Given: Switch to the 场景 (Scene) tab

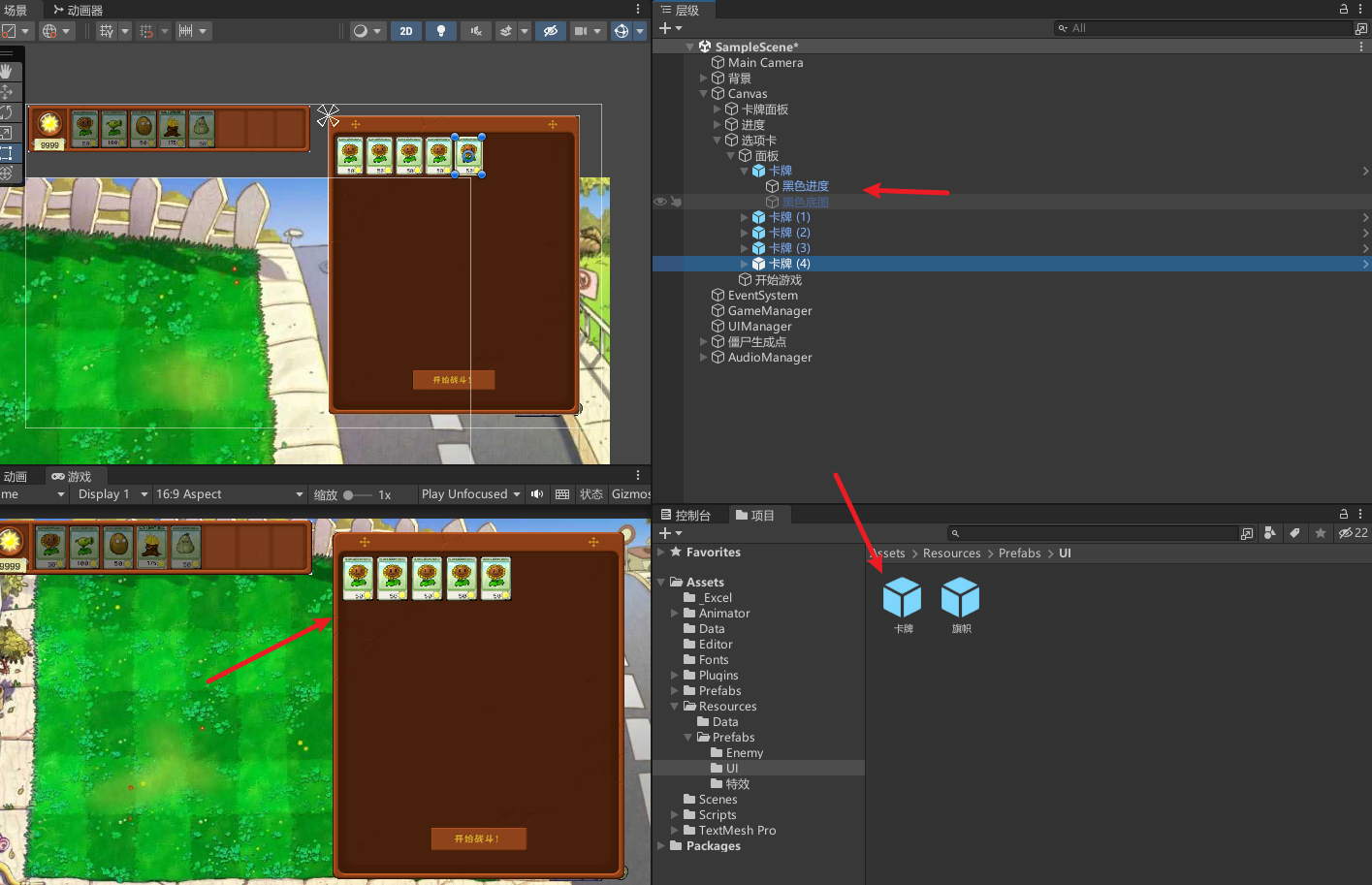Looking at the screenshot, I should [16, 10].
